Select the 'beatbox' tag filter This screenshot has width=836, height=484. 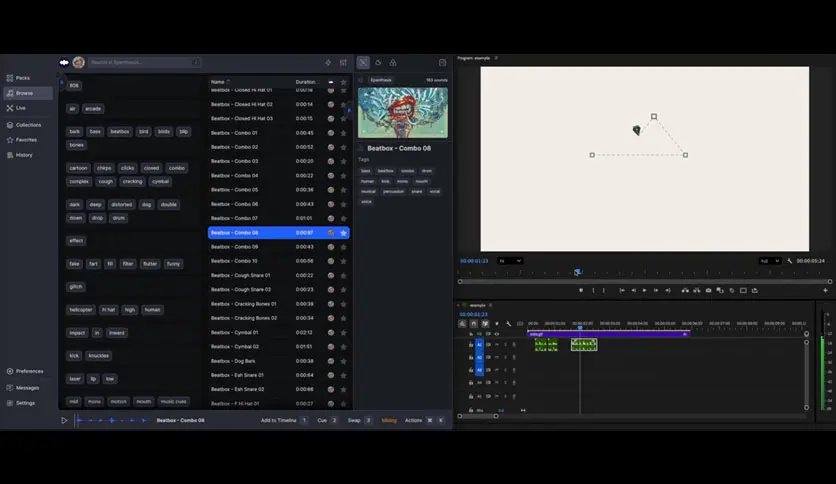(120, 132)
